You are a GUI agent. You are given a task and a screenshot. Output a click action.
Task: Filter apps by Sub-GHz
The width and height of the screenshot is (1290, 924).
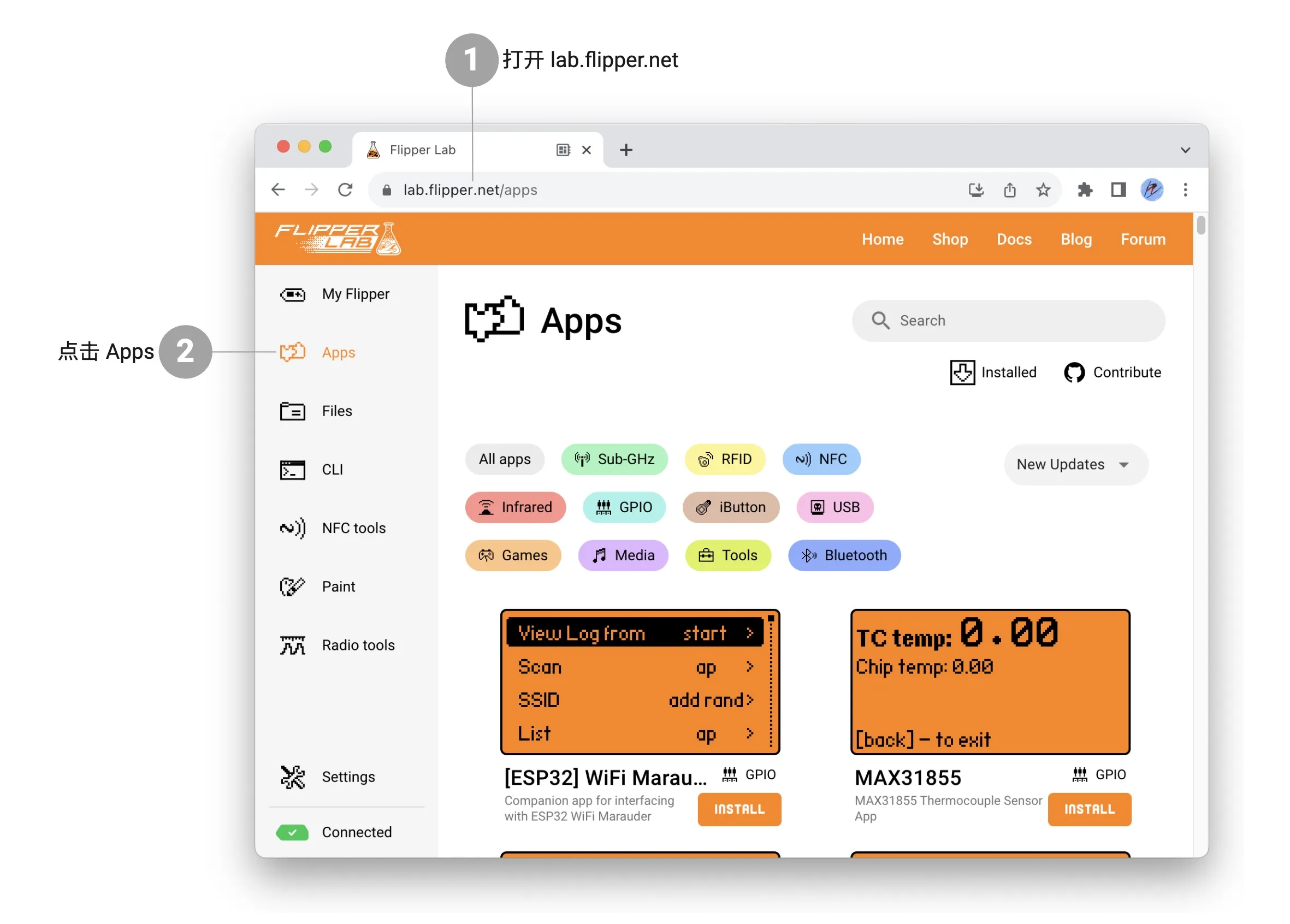614,459
